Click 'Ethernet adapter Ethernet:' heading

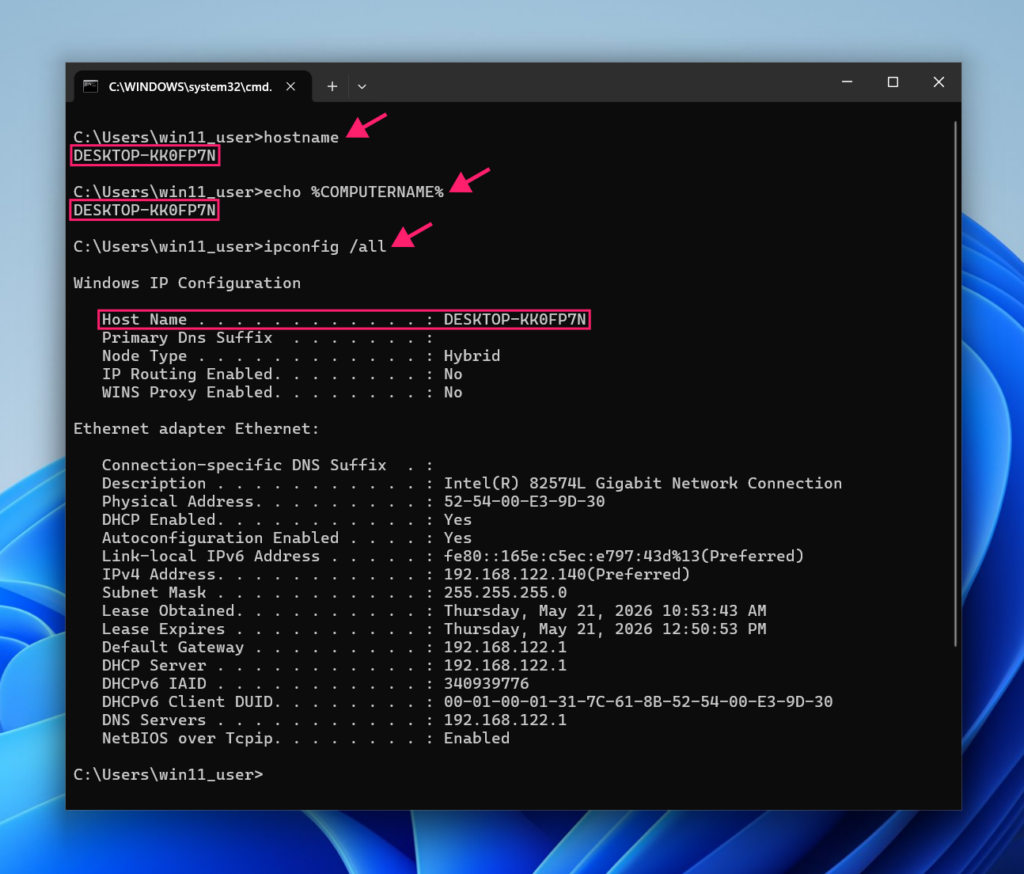tap(196, 429)
